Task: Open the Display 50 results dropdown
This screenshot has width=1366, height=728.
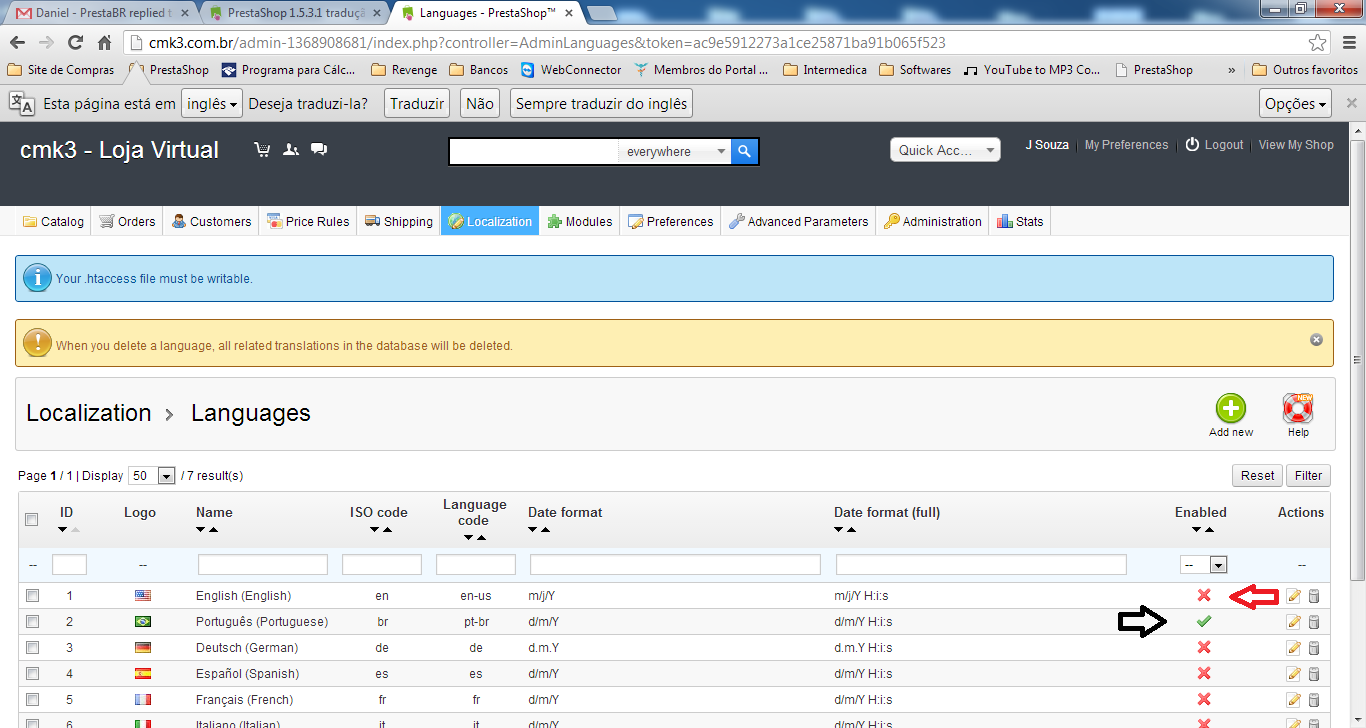Action: tap(152, 476)
